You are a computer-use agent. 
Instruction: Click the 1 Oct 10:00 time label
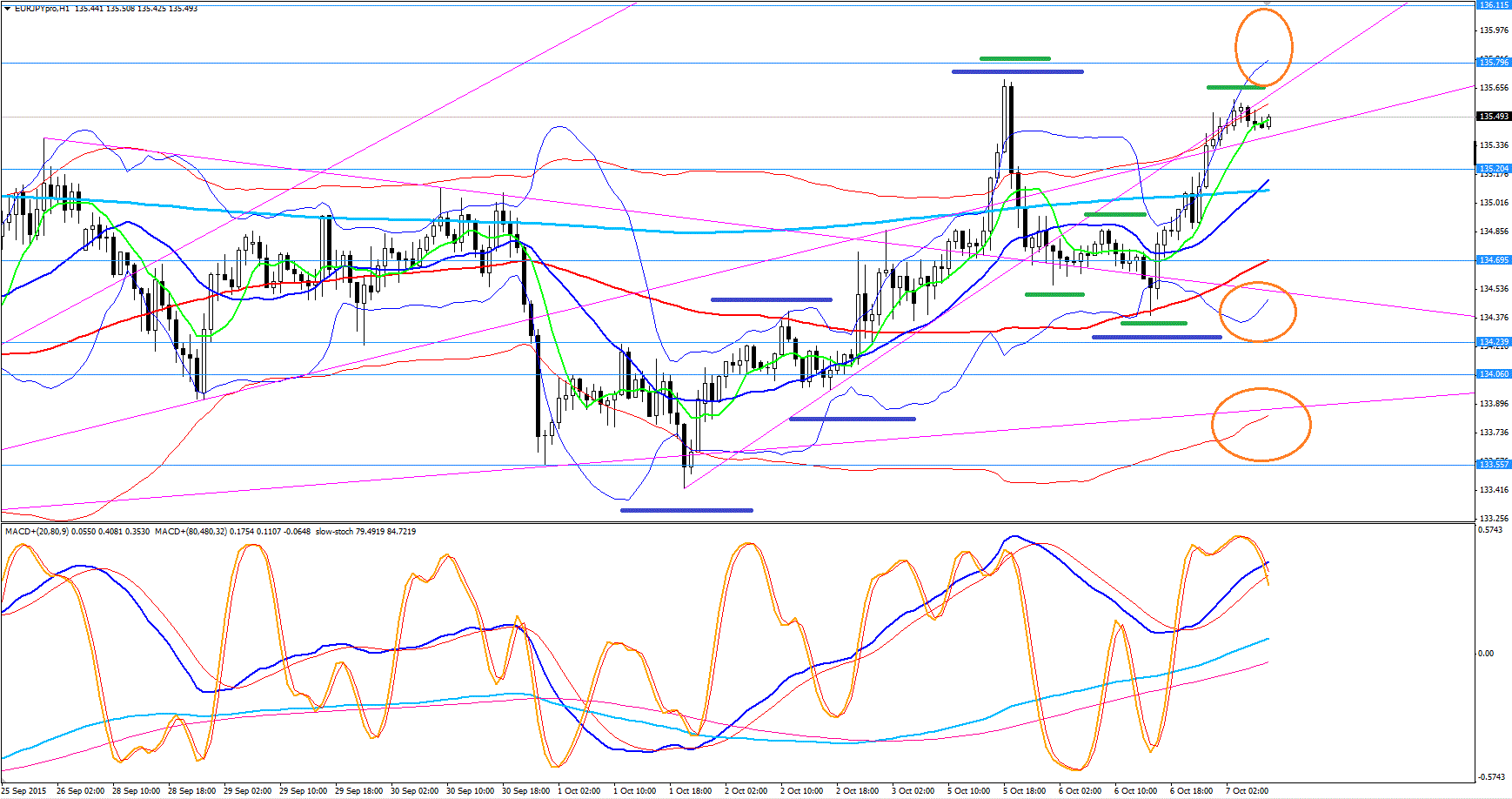[634, 791]
